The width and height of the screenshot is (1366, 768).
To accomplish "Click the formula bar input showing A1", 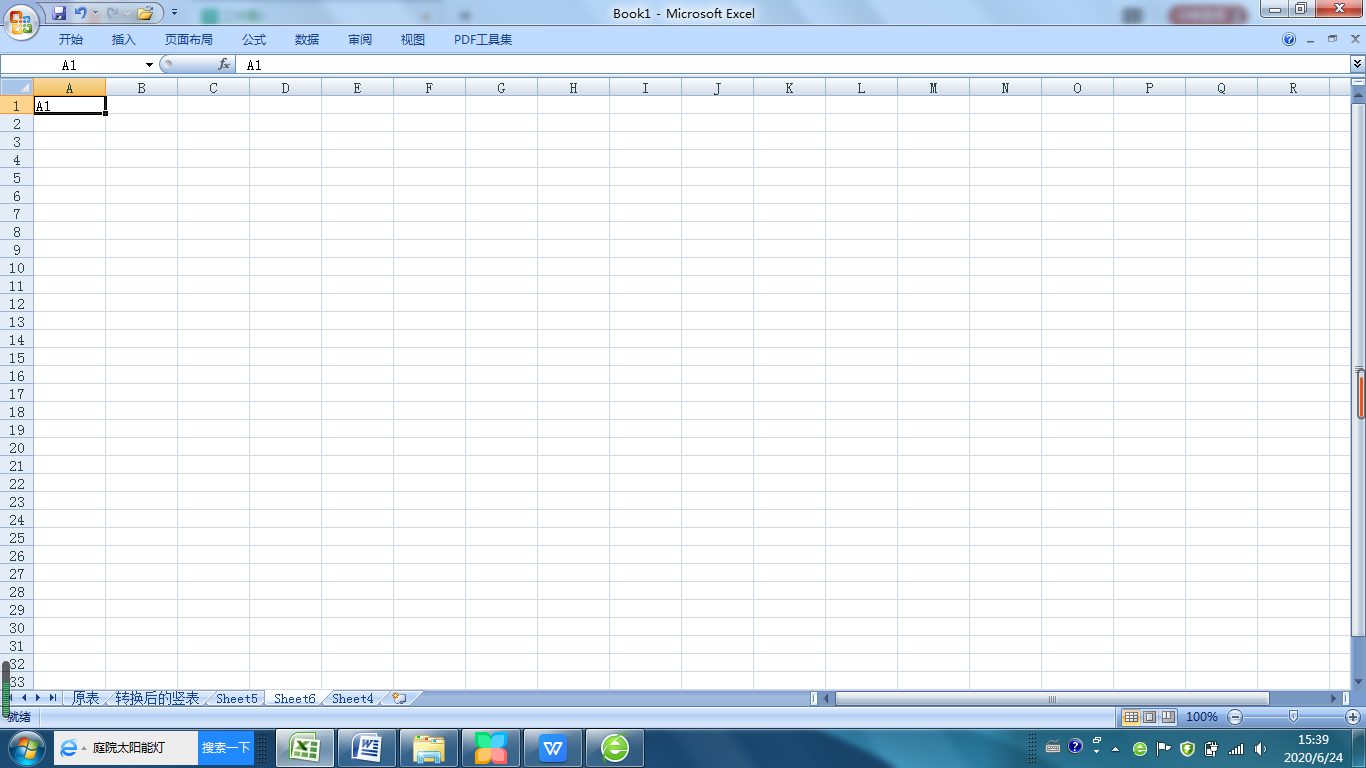I will point(795,65).
